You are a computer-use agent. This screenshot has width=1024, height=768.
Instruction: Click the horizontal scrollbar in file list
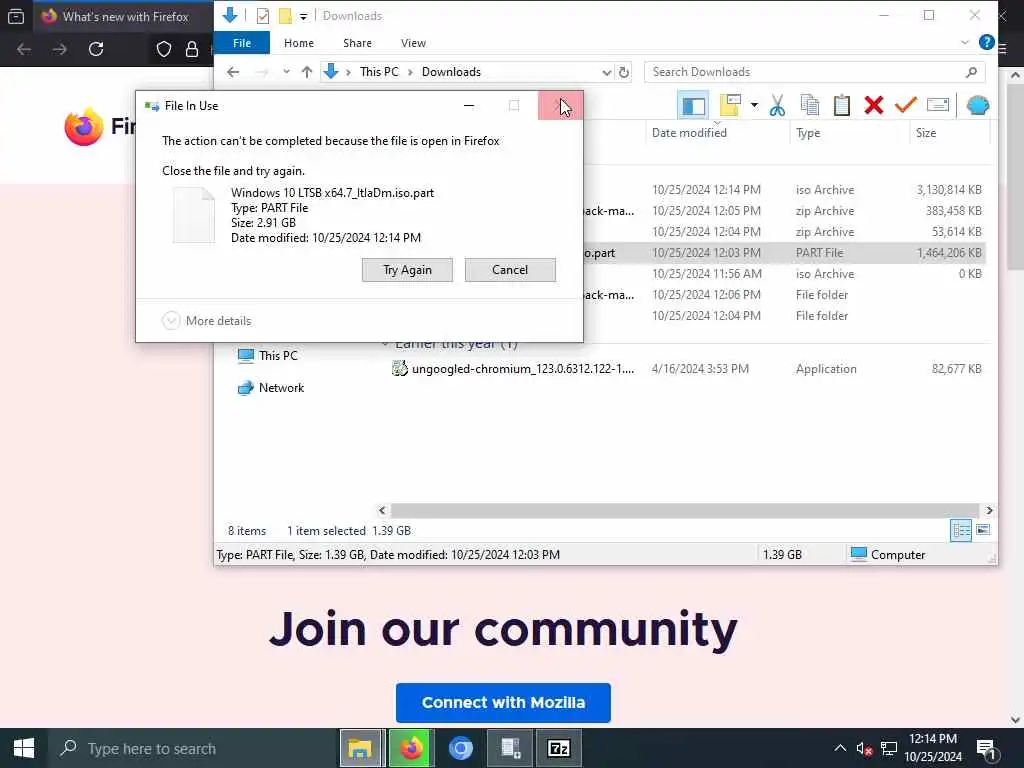[684, 511]
